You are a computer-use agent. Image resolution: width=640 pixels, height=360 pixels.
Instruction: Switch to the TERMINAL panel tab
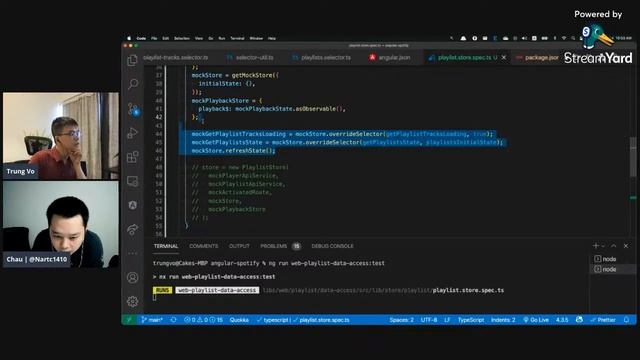(x=166, y=246)
